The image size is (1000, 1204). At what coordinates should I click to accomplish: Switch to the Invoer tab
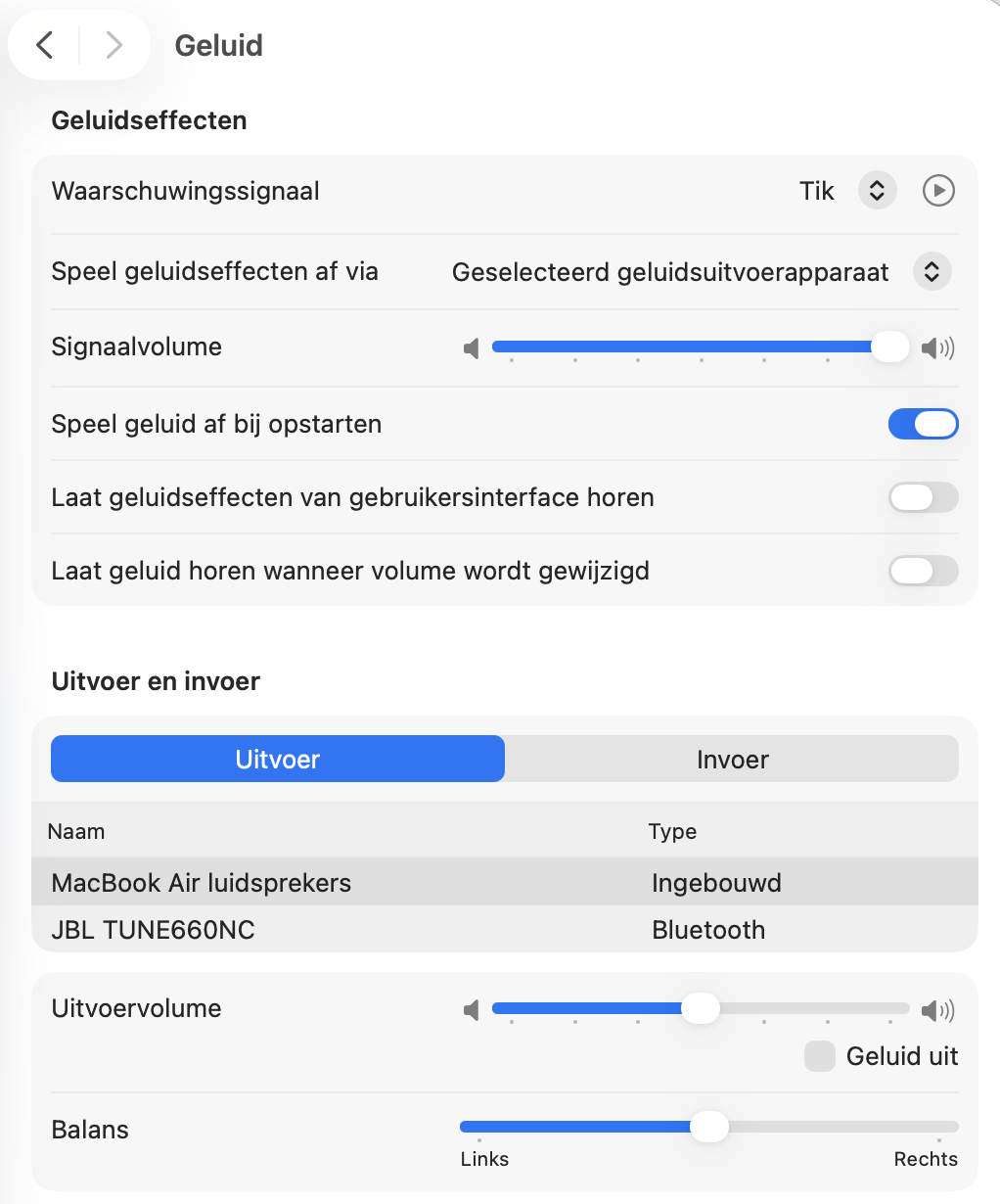pyautogui.click(x=732, y=759)
